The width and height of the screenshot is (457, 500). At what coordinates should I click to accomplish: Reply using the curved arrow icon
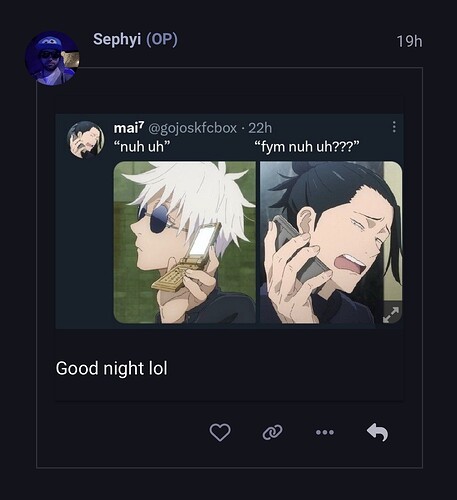click(x=377, y=432)
